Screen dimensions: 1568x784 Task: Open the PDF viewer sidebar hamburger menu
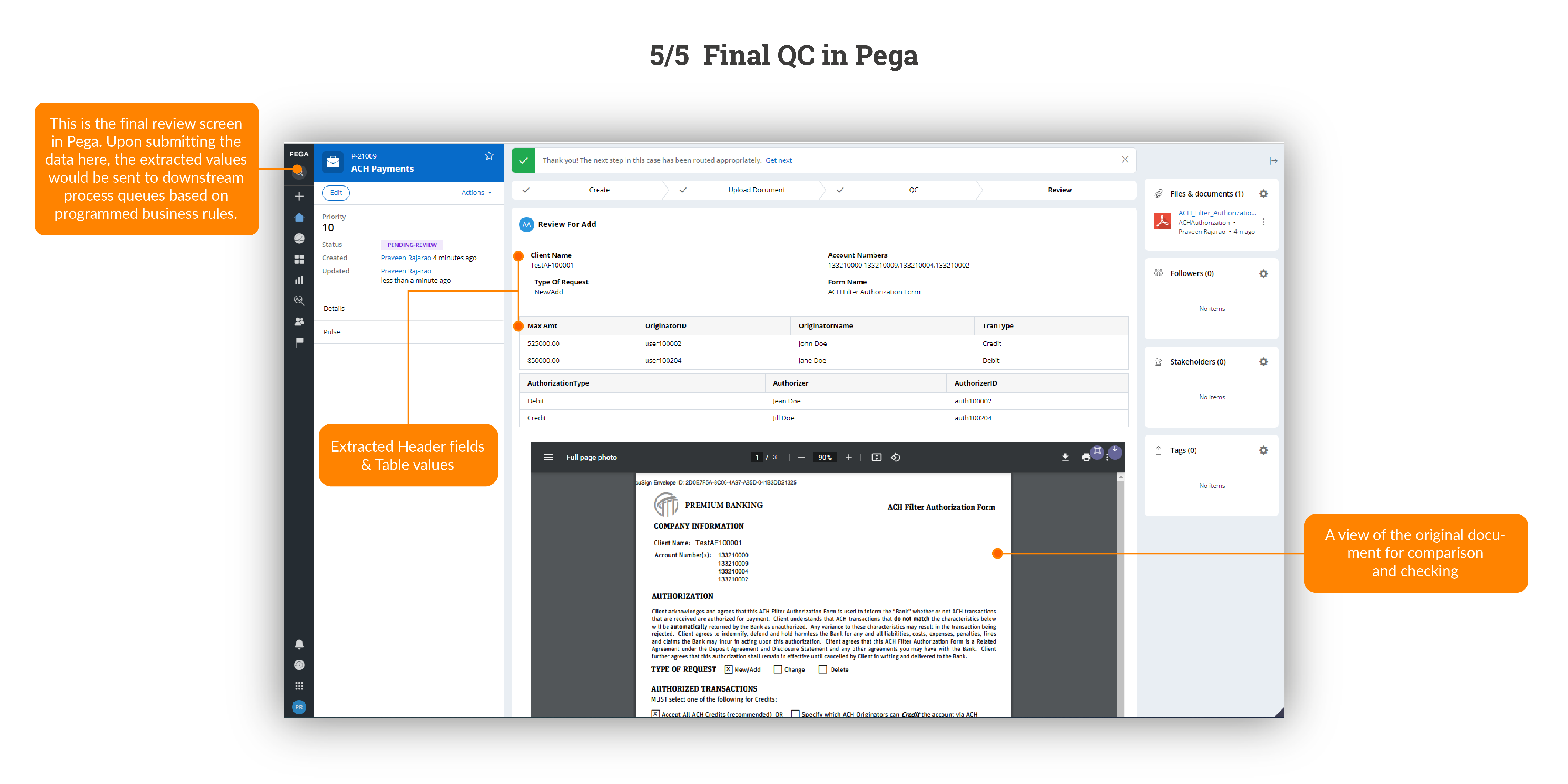(548, 457)
